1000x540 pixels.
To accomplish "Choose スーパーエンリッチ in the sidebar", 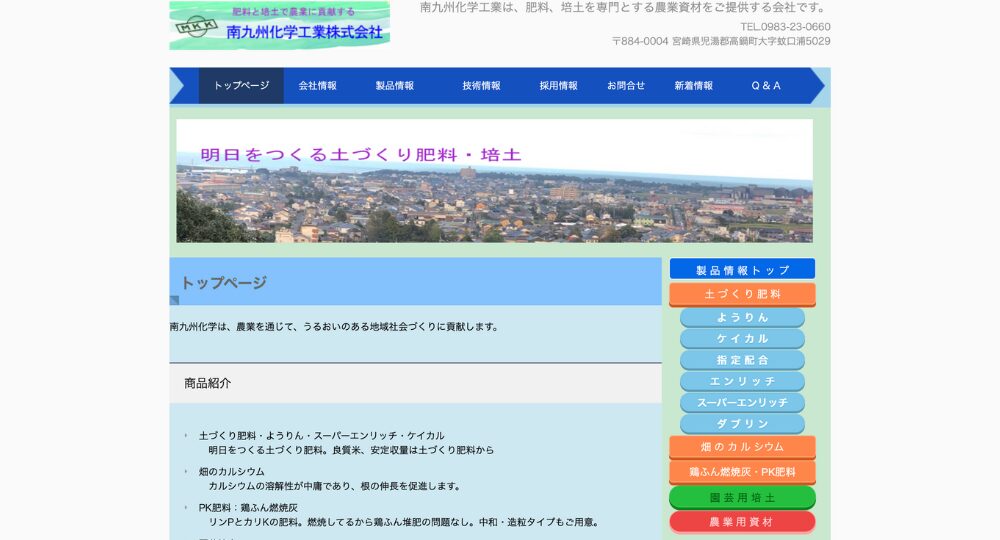I will point(742,403).
